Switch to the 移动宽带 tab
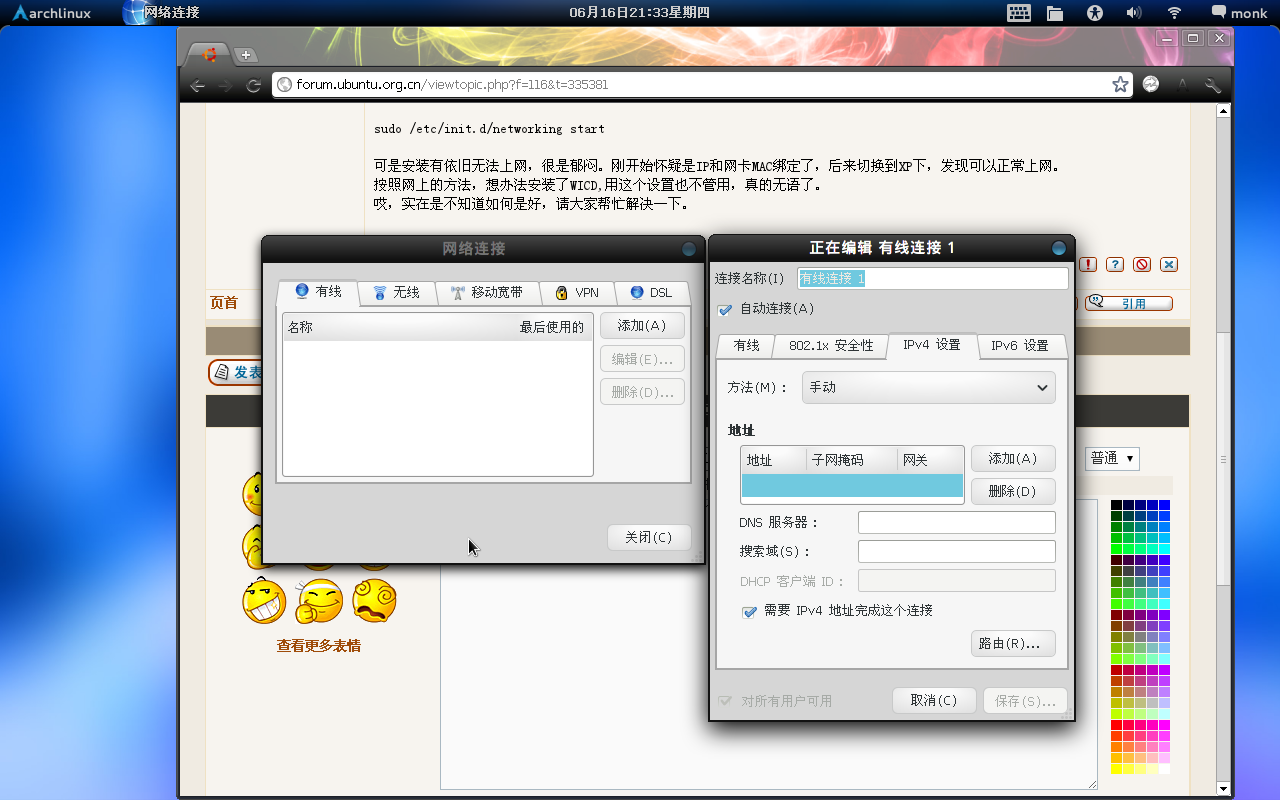 [x=487, y=292]
